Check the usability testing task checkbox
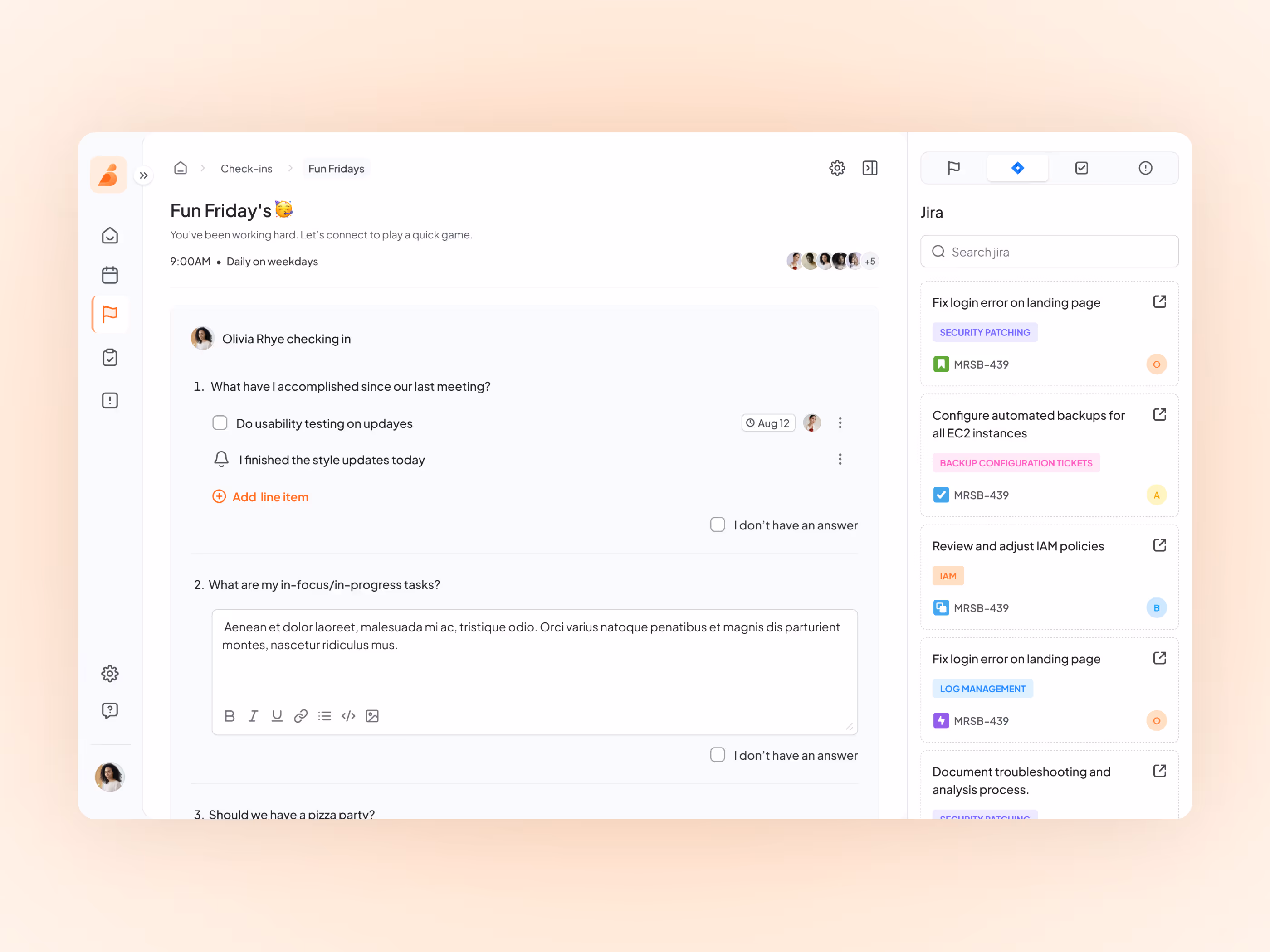The height and width of the screenshot is (952, 1270). [x=220, y=423]
